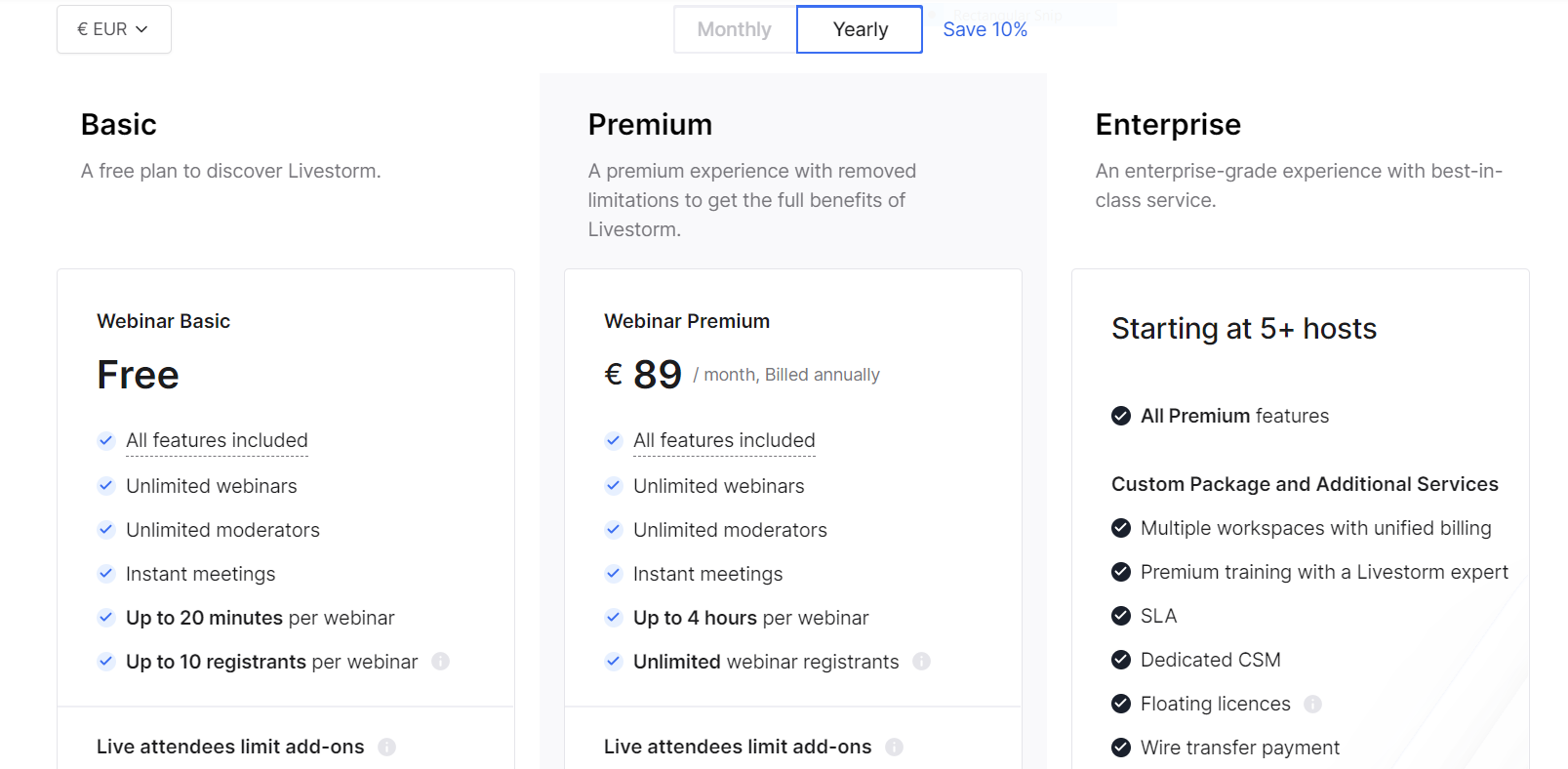The height and width of the screenshot is (769, 1568).
Task: Click the checkmark beside Dedicated CSM
Action: 1121,660
